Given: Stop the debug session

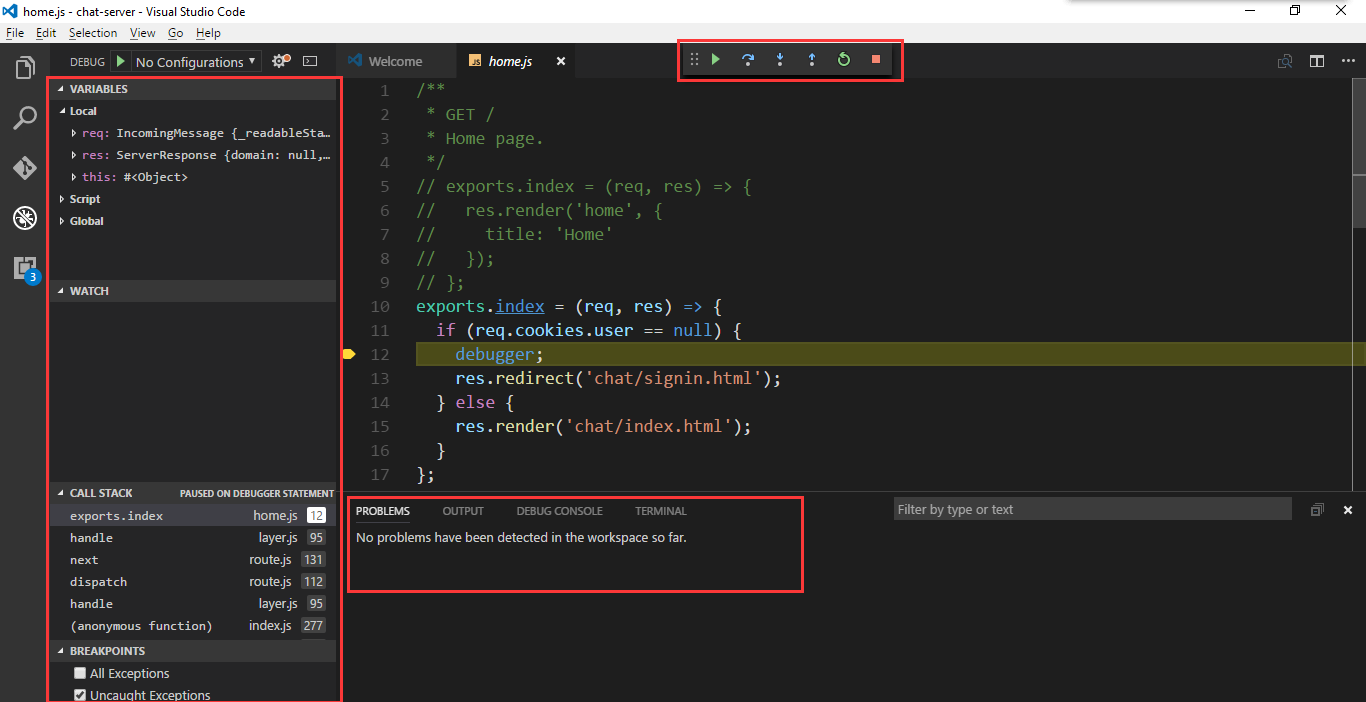Looking at the screenshot, I should [875, 60].
